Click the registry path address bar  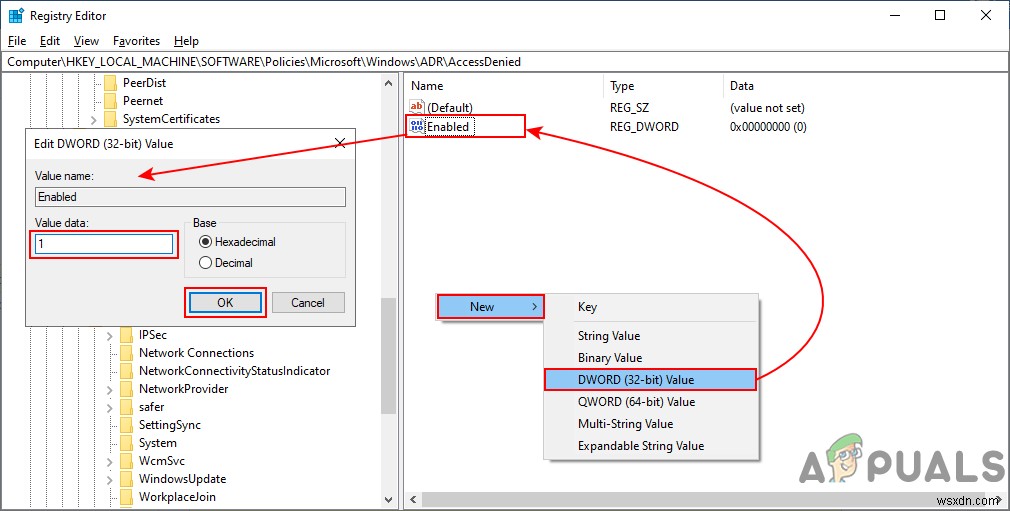504,62
